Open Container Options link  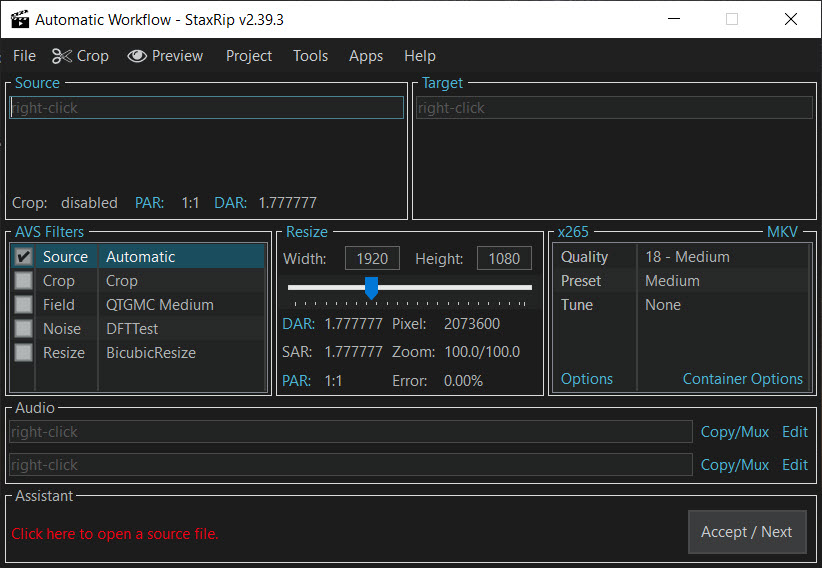[x=742, y=379]
